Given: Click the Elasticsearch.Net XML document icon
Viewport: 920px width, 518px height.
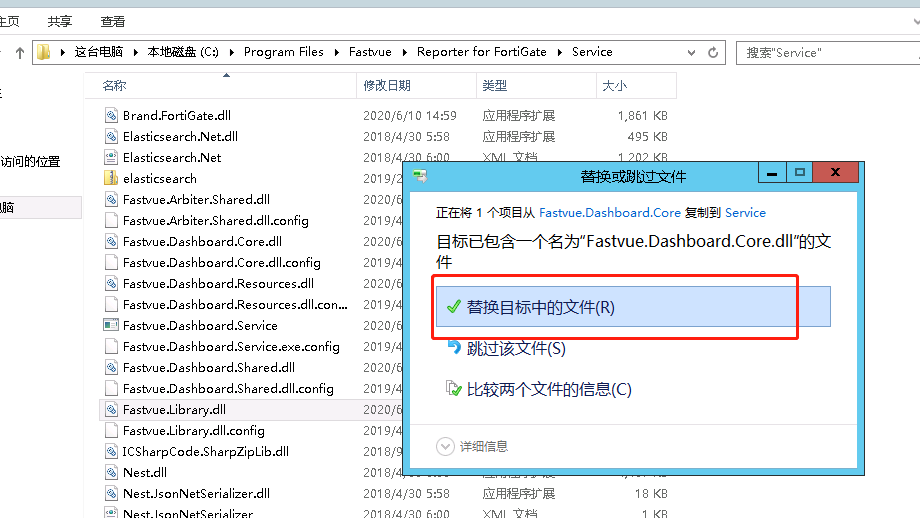Looking at the screenshot, I should 111,157.
